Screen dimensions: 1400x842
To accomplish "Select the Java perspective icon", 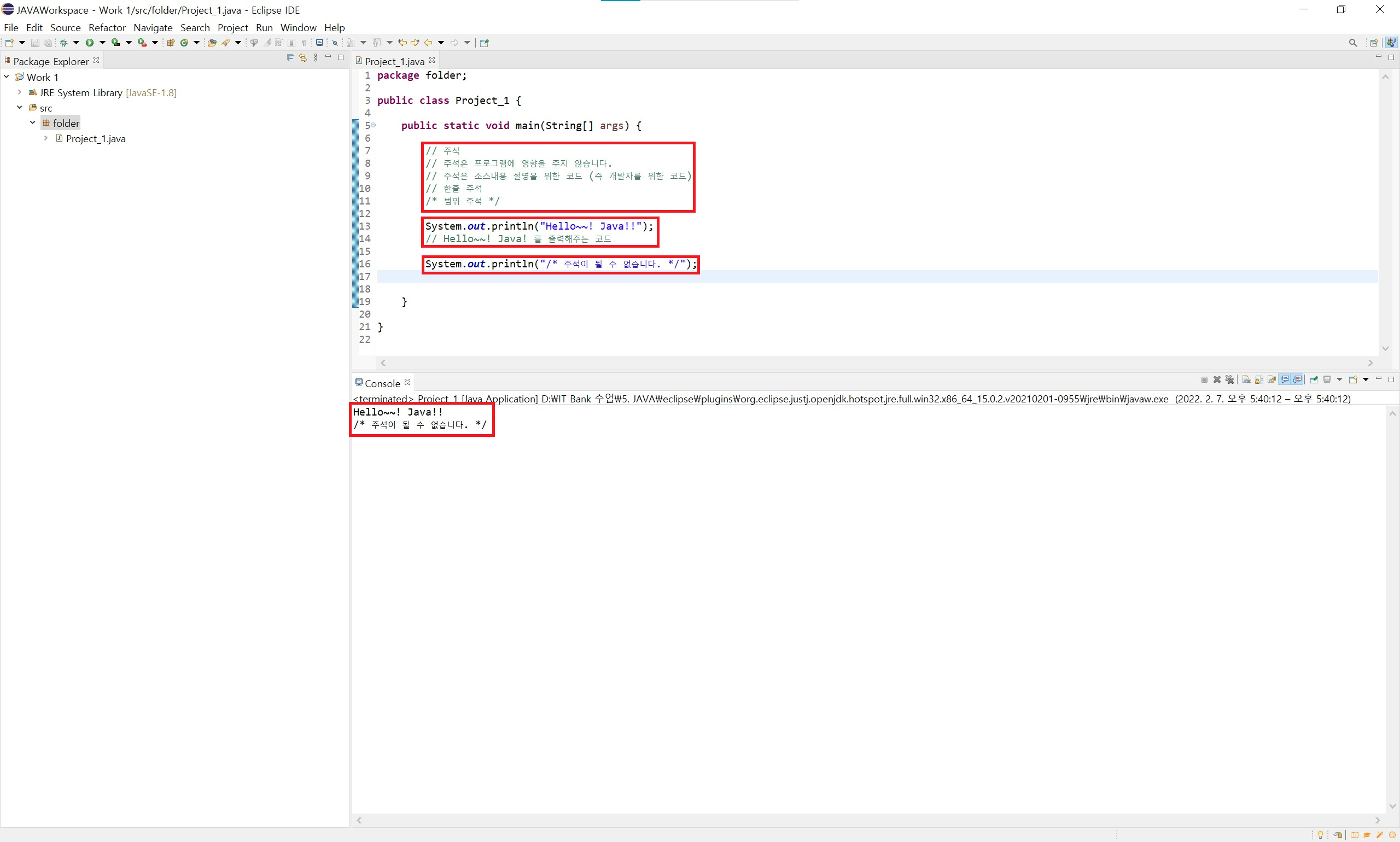I will (1391, 43).
